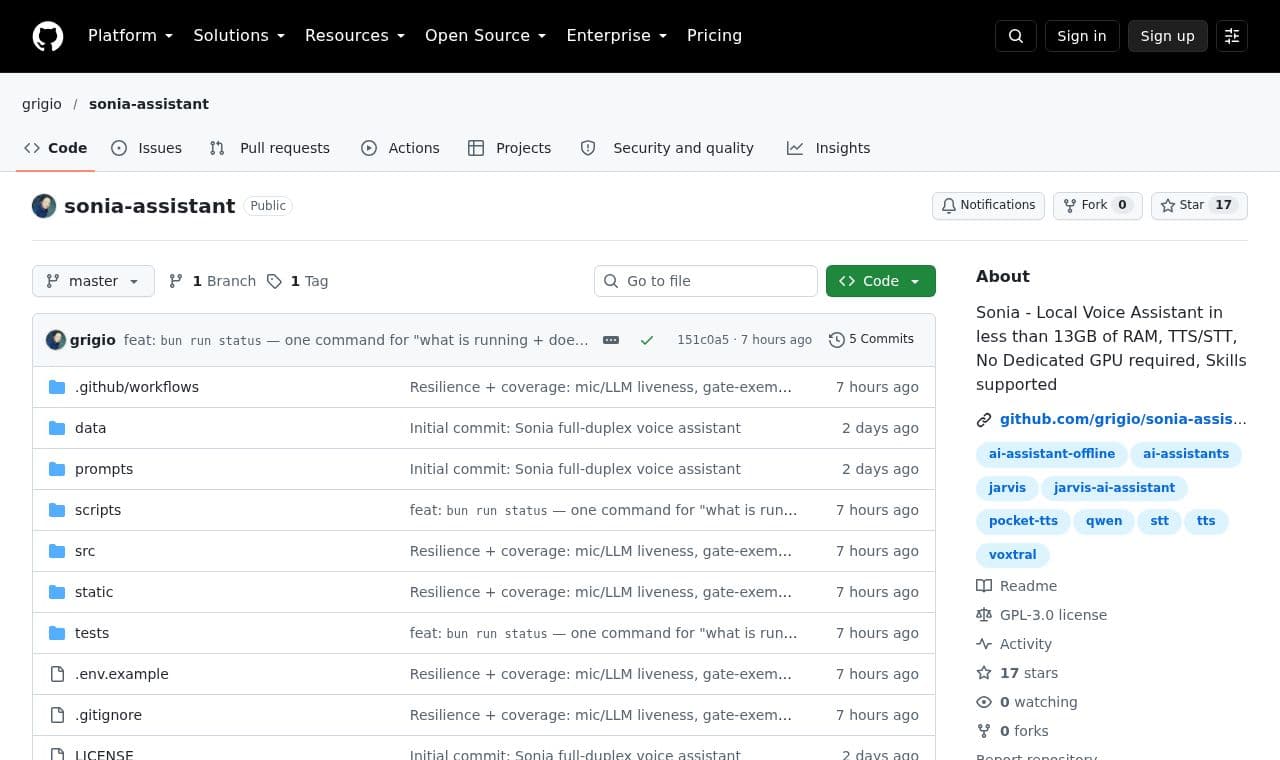The image size is (1280, 760).
Task: Click the GitHub logo icon
Action: (x=48, y=36)
